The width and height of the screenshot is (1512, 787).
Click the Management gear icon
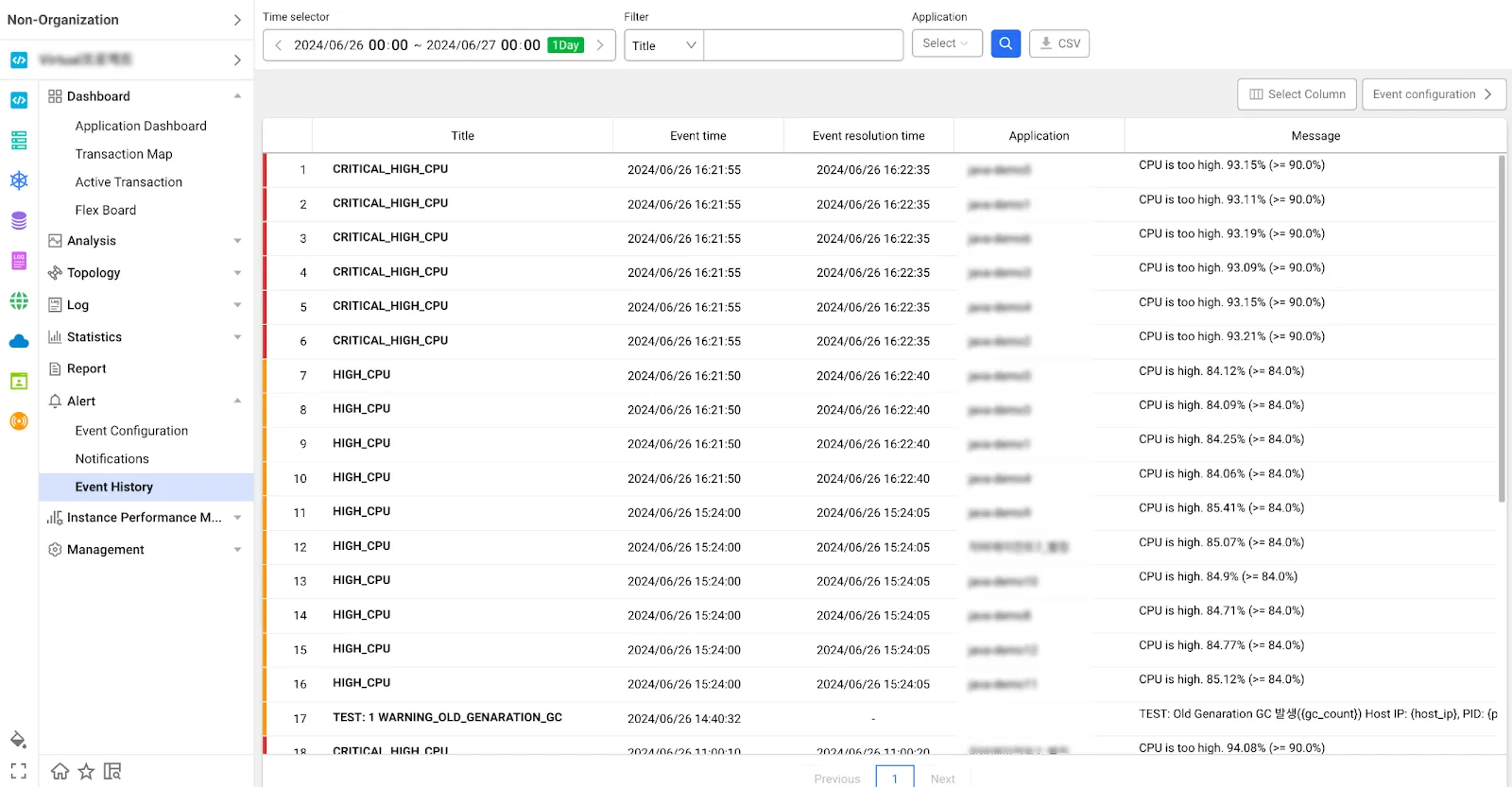pos(55,550)
